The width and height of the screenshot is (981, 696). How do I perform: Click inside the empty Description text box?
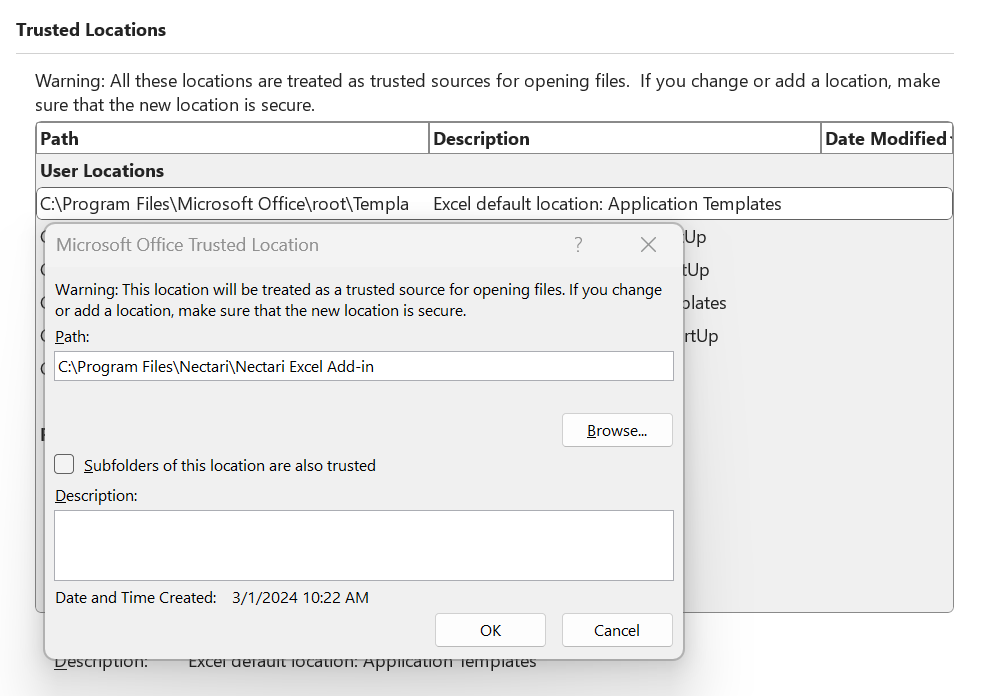pyautogui.click(x=363, y=545)
